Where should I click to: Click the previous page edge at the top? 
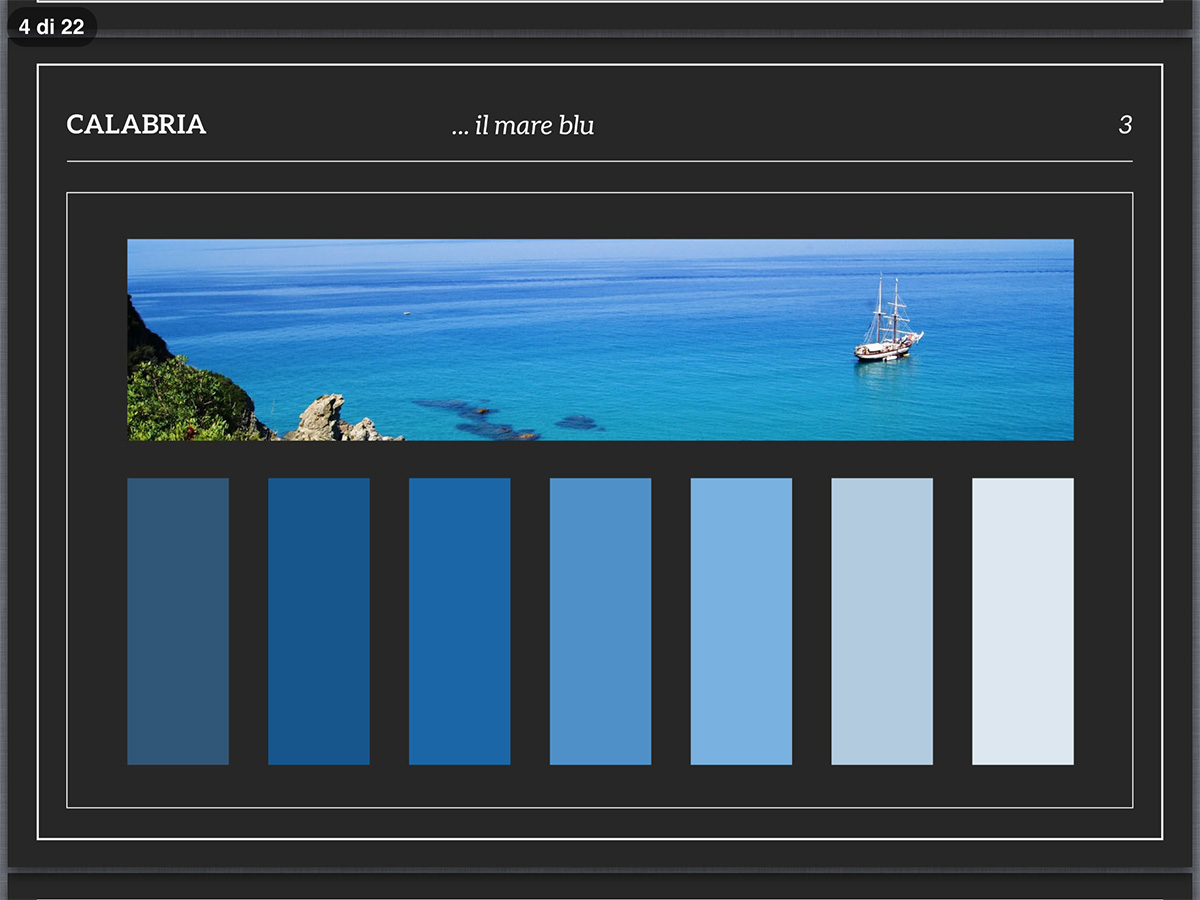[600, 12]
